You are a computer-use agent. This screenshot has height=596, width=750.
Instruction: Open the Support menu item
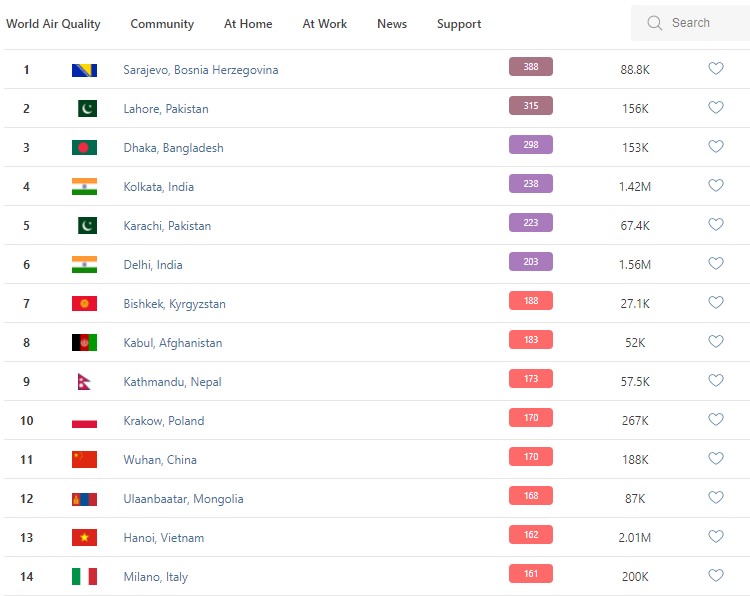pos(459,24)
